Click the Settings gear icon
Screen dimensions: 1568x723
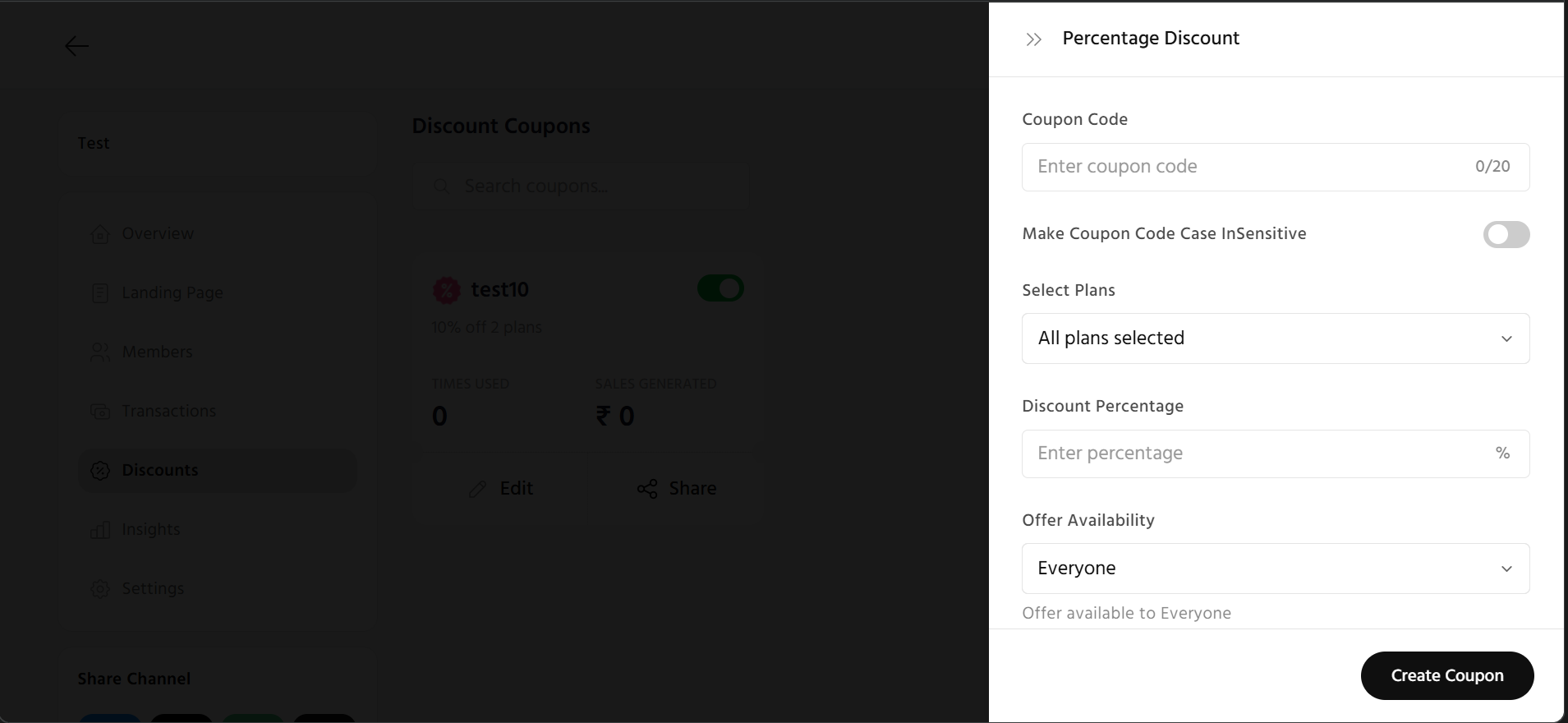point(100,589)
